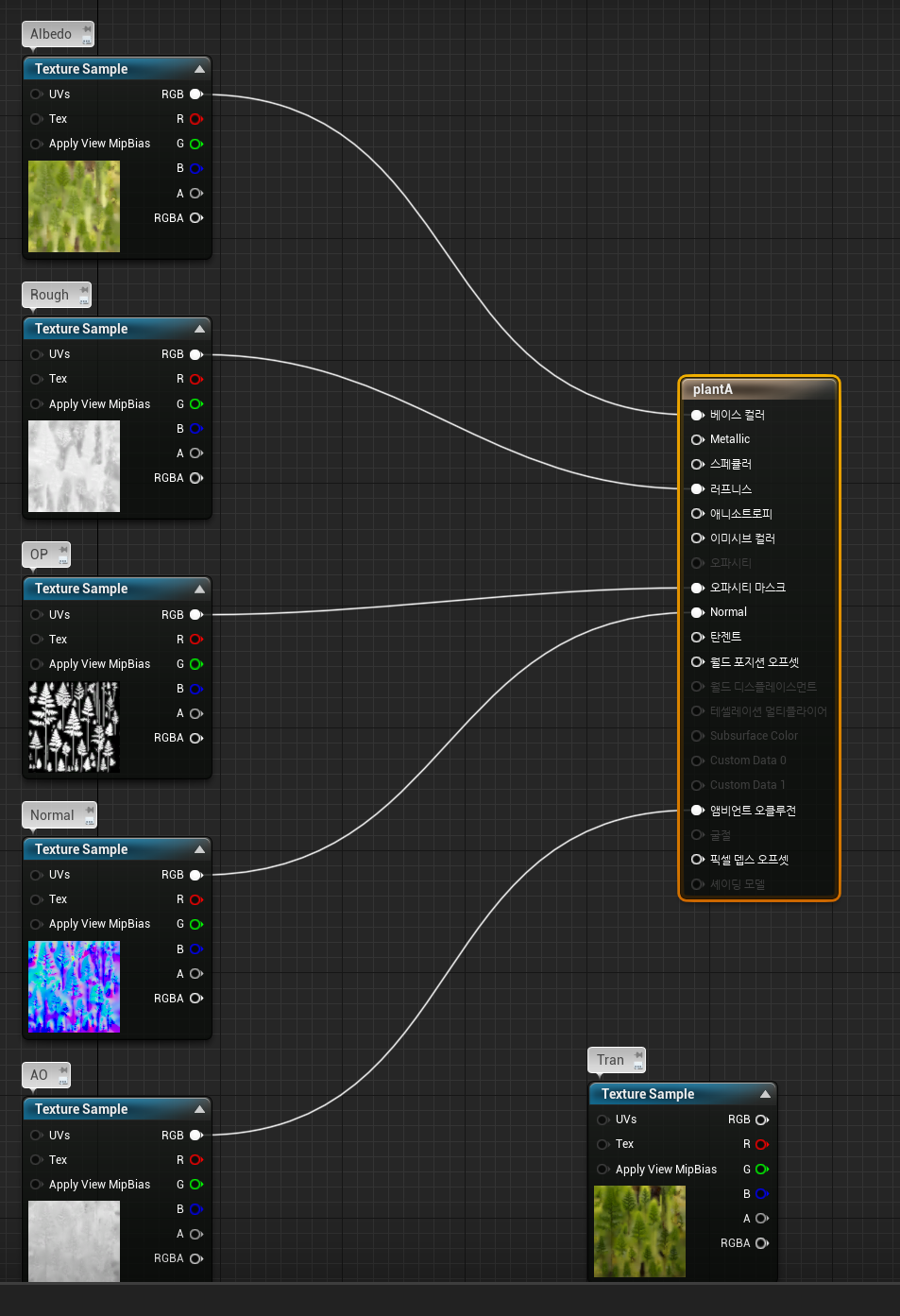The width and height of the screenshot is (900, 1316).
Task: Select the Tran Texture Sample title bar
Action: click(x=683, y=1094)
